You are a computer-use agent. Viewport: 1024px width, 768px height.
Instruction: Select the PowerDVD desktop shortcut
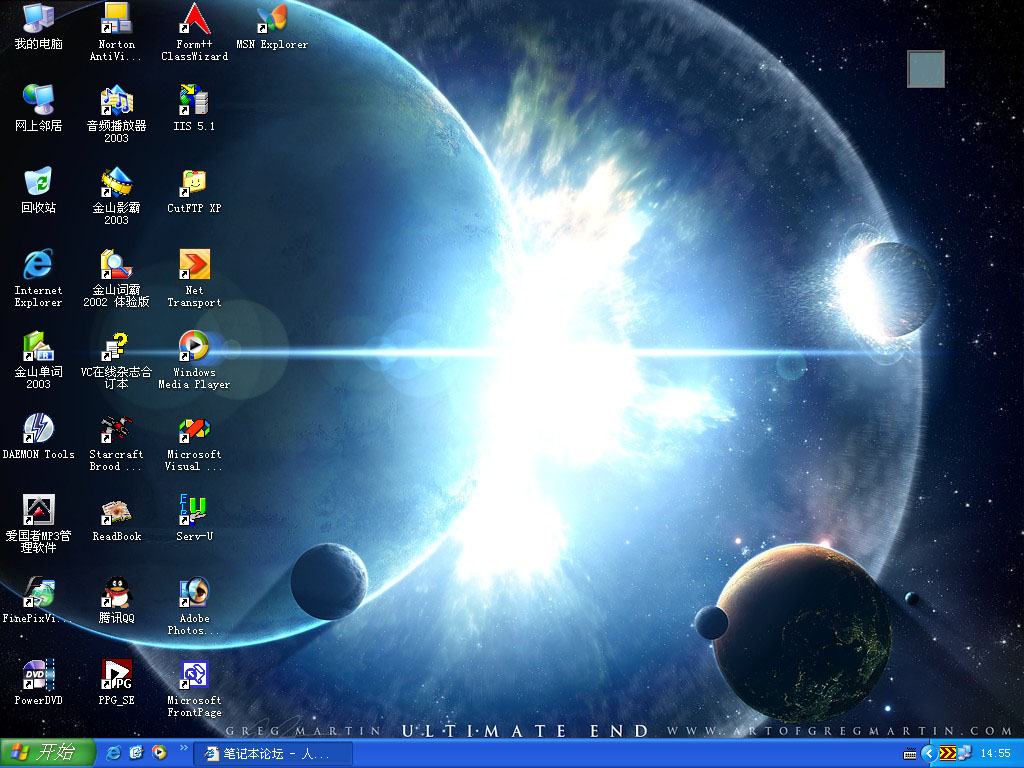click(x=39, y=682)
